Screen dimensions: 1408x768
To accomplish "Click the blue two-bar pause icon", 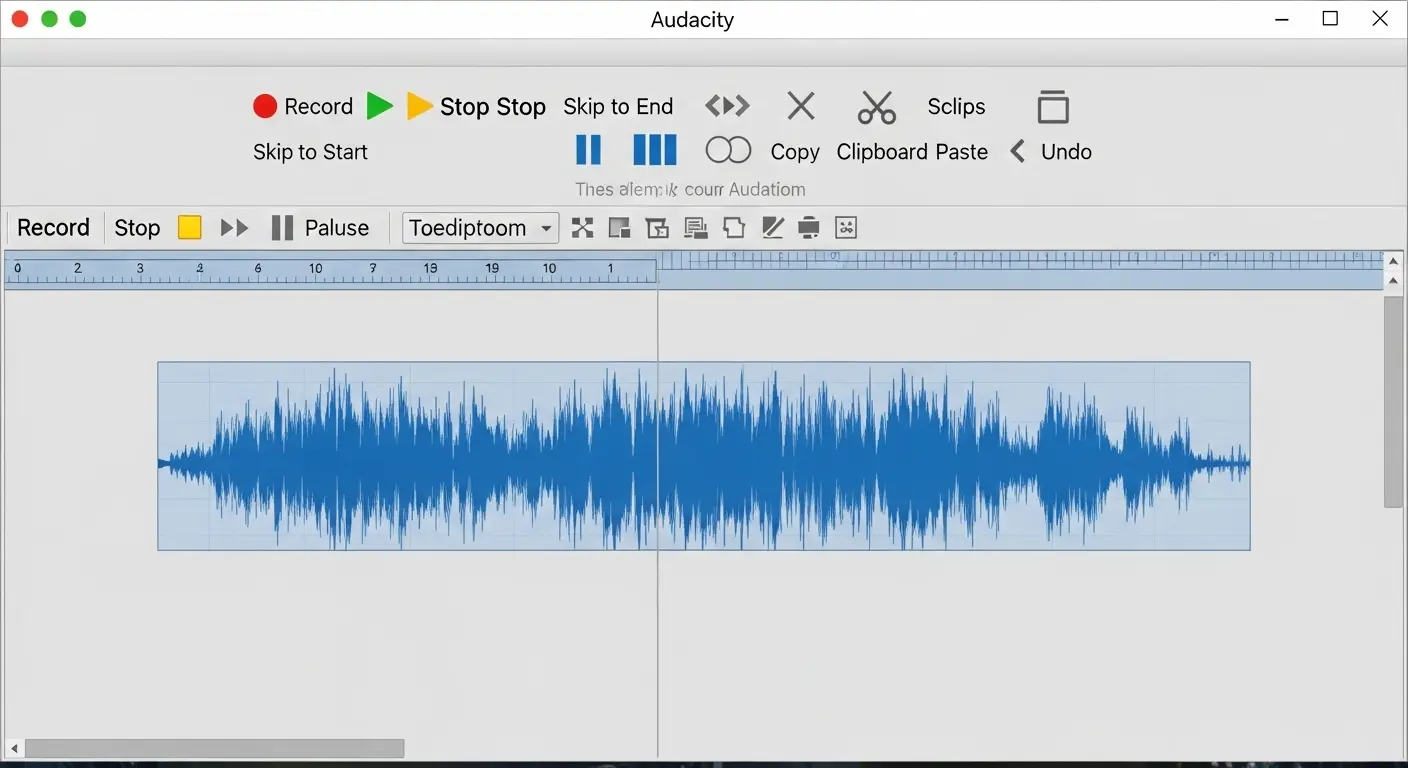I will [x=589, y=150].
